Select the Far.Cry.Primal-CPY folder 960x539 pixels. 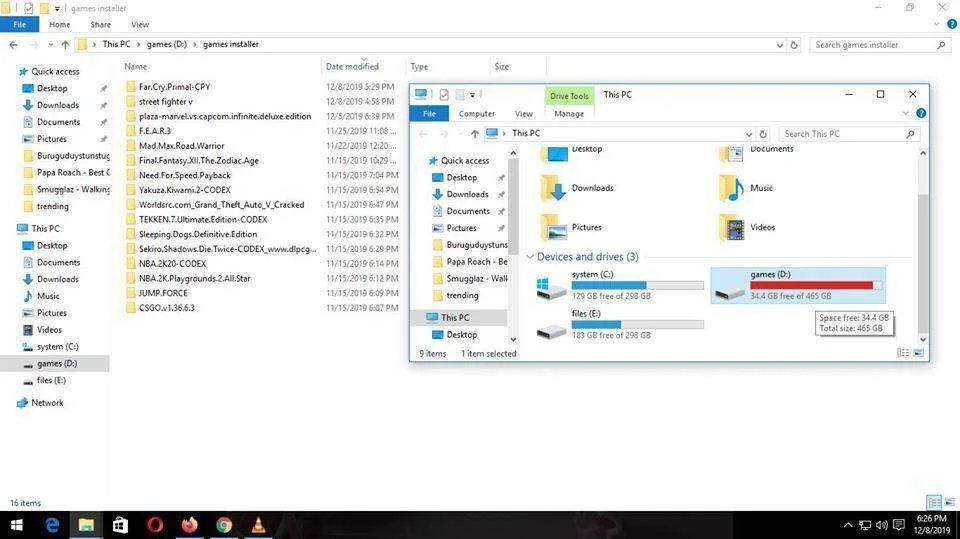174,87
